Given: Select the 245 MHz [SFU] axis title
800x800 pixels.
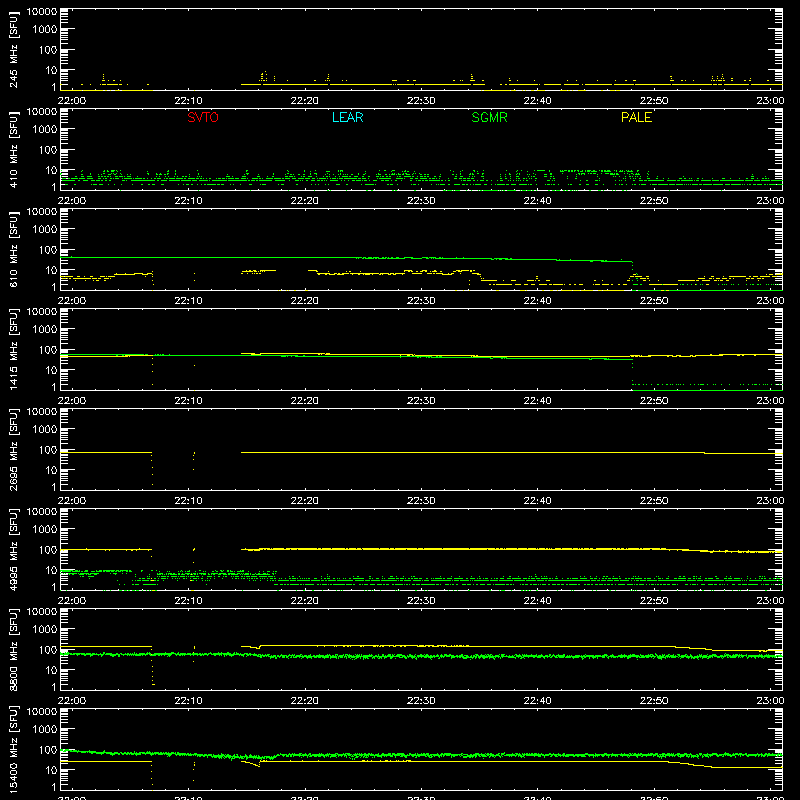Looking at the screenshot, I should click(14, 49).
